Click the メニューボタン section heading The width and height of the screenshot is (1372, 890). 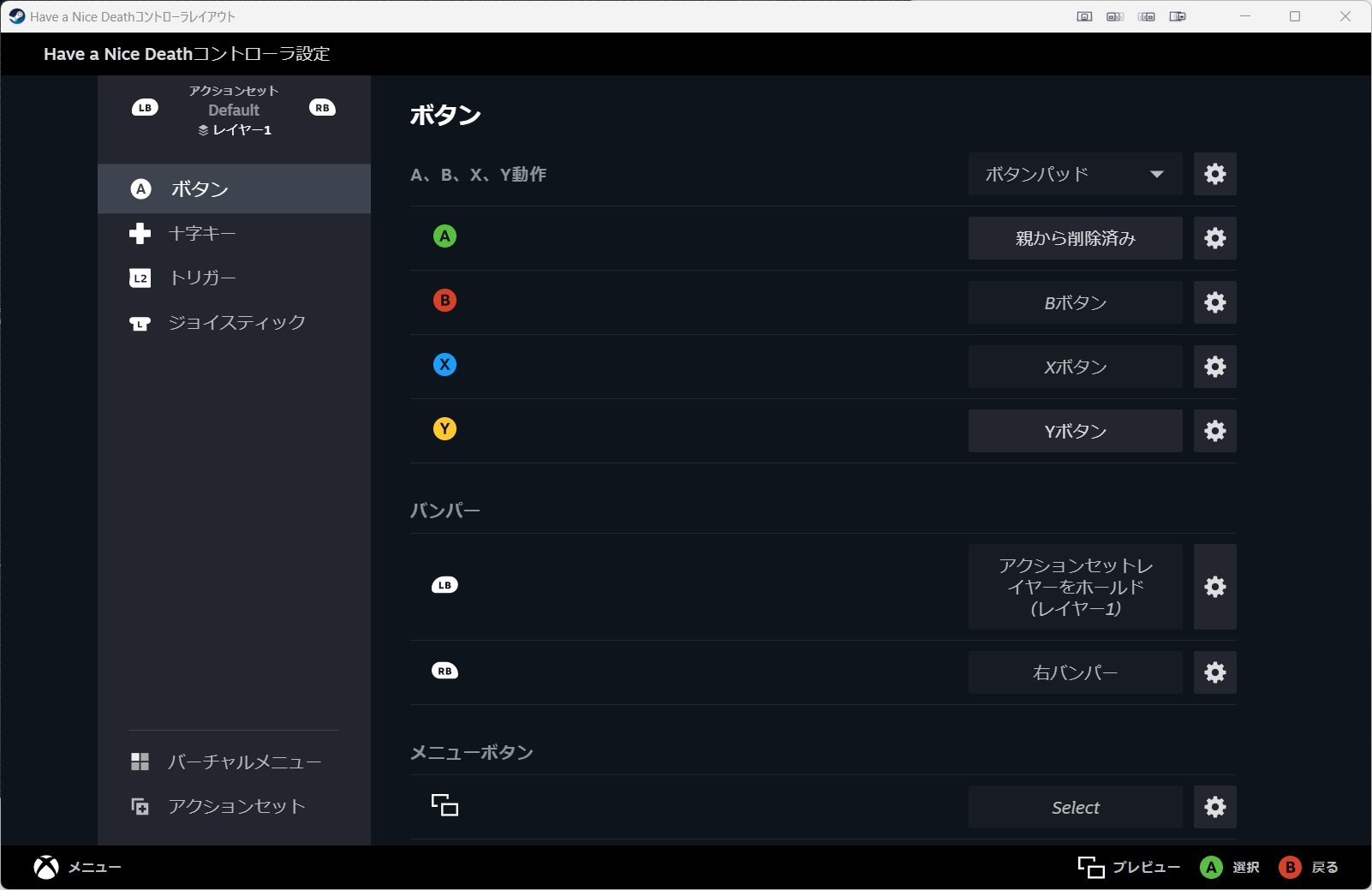472,752
